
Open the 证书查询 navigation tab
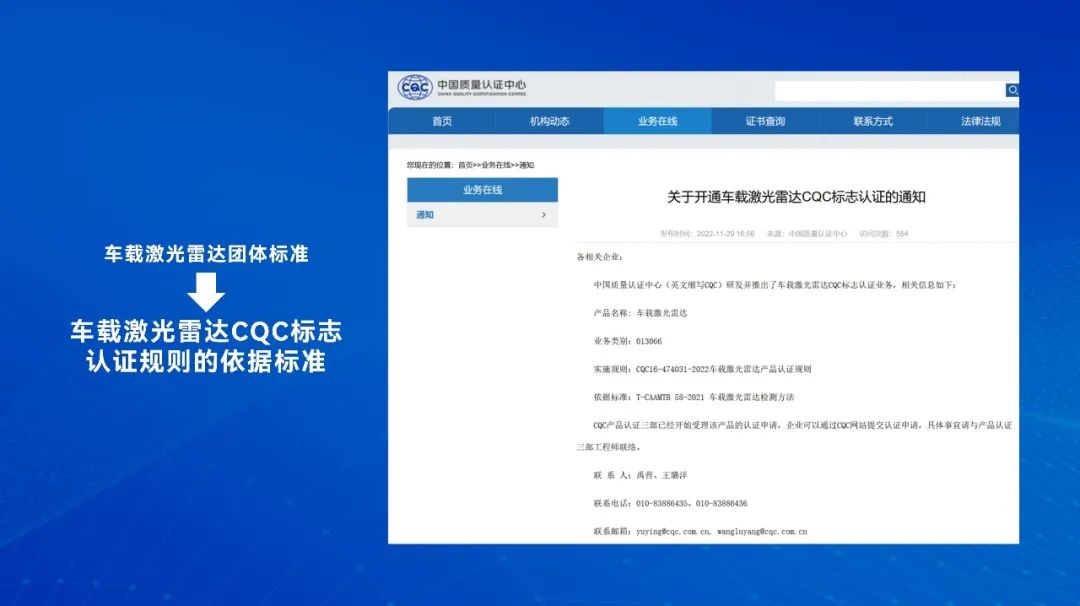(x=765, y=121)
